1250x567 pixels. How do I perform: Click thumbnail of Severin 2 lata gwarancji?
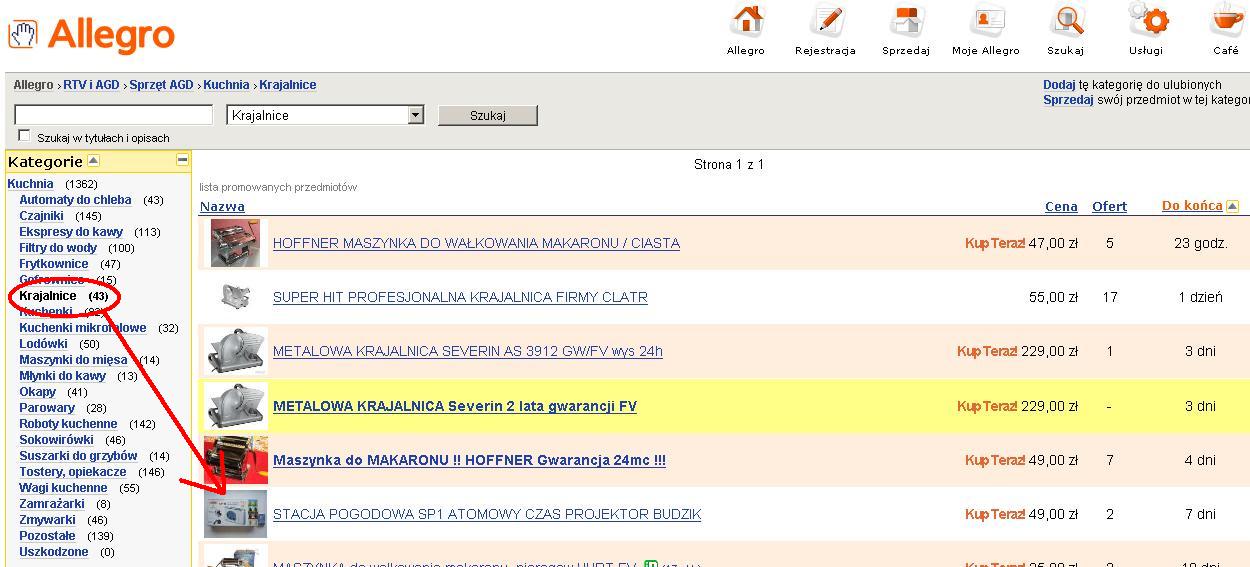coord(236,406)
